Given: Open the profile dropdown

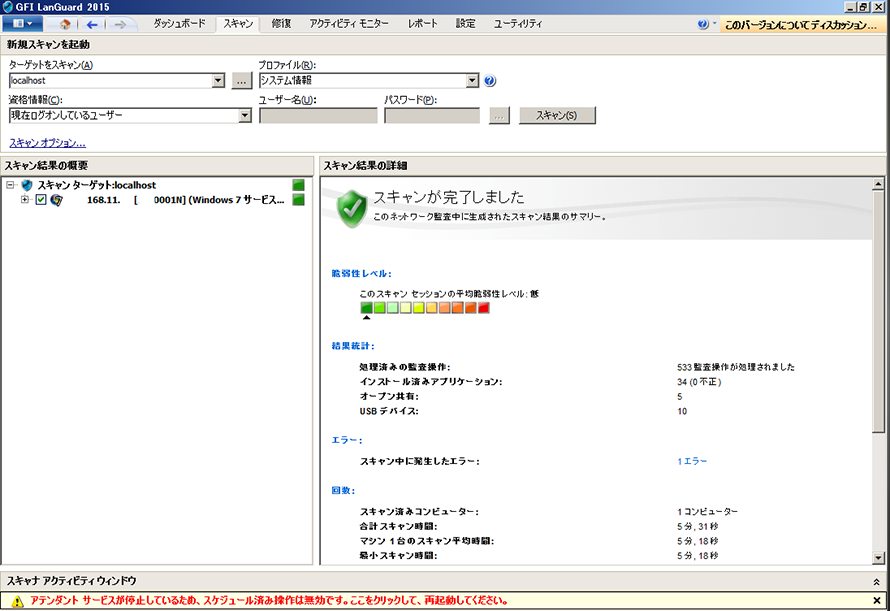Looking at the screenshot, I should [472, 81].
